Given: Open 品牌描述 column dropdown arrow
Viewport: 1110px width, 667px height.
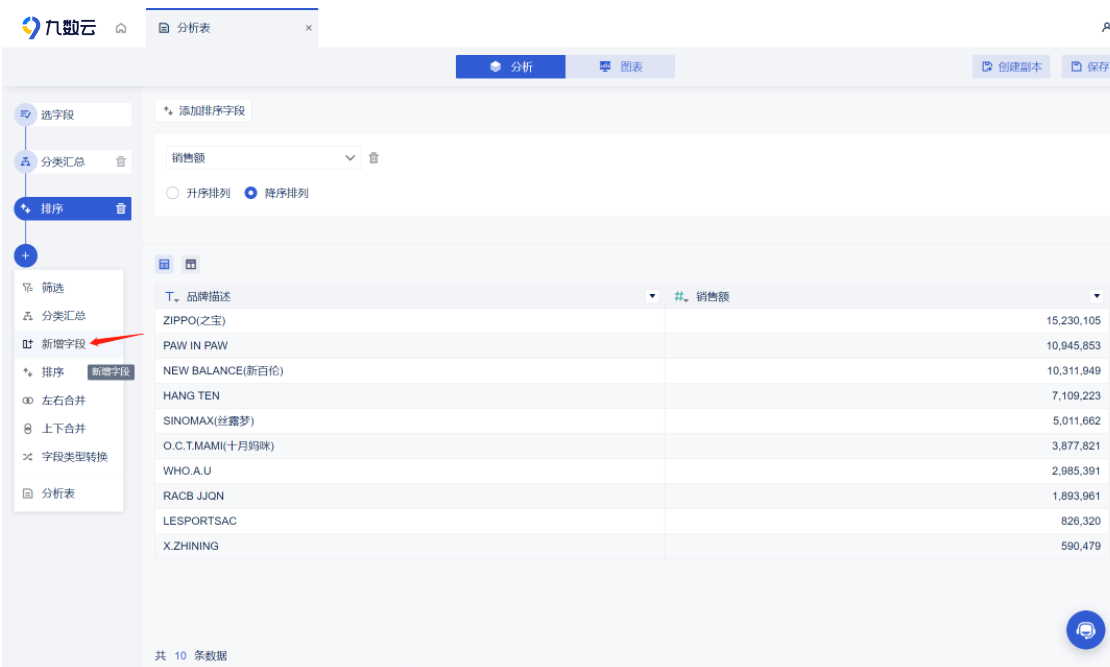Looking at the screenshot, I should (652, 296).
